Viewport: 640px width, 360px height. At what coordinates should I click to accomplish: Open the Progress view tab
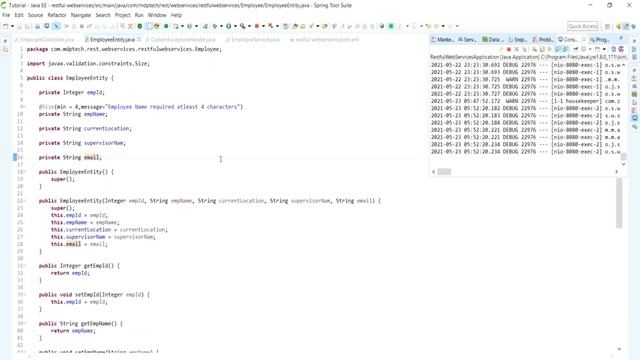coord(600,40)
